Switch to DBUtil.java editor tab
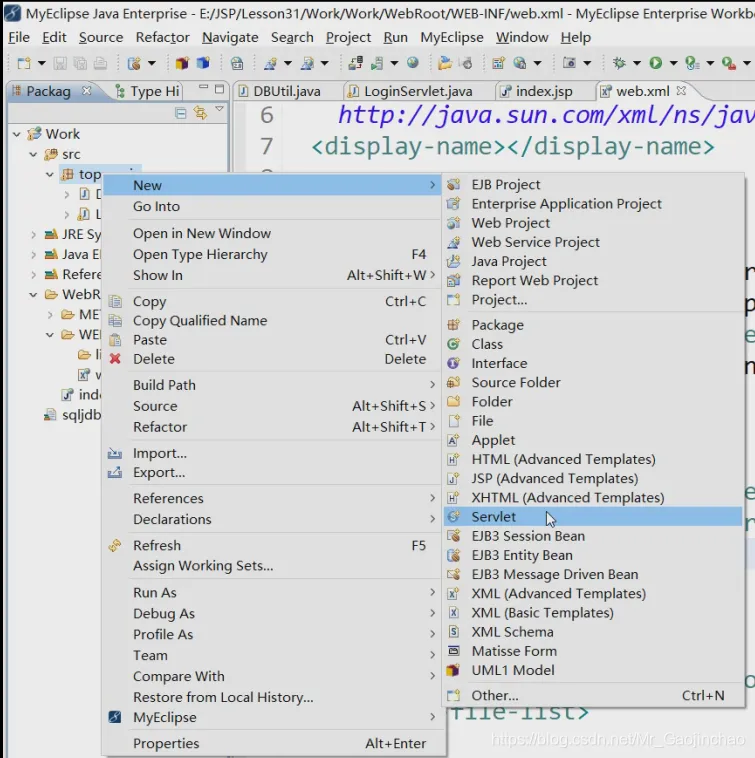 pyautogui.click(x=281, y=91)
